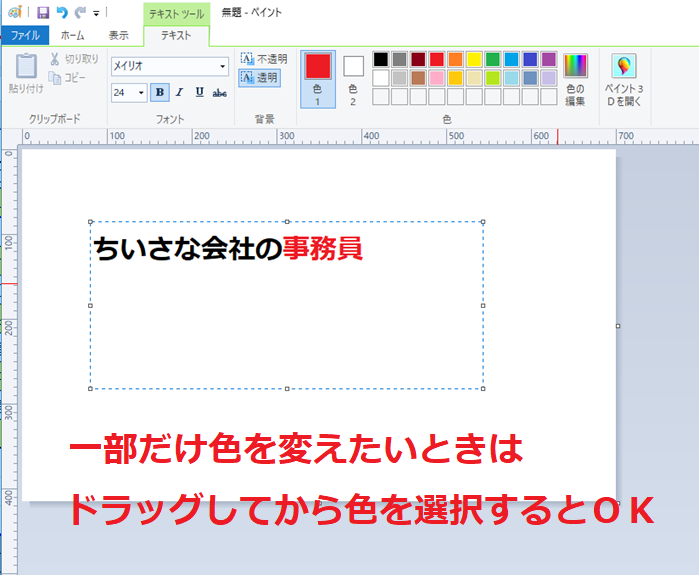
Task: Expand the メイリオ font family dropdown
Action: point(223,66)
